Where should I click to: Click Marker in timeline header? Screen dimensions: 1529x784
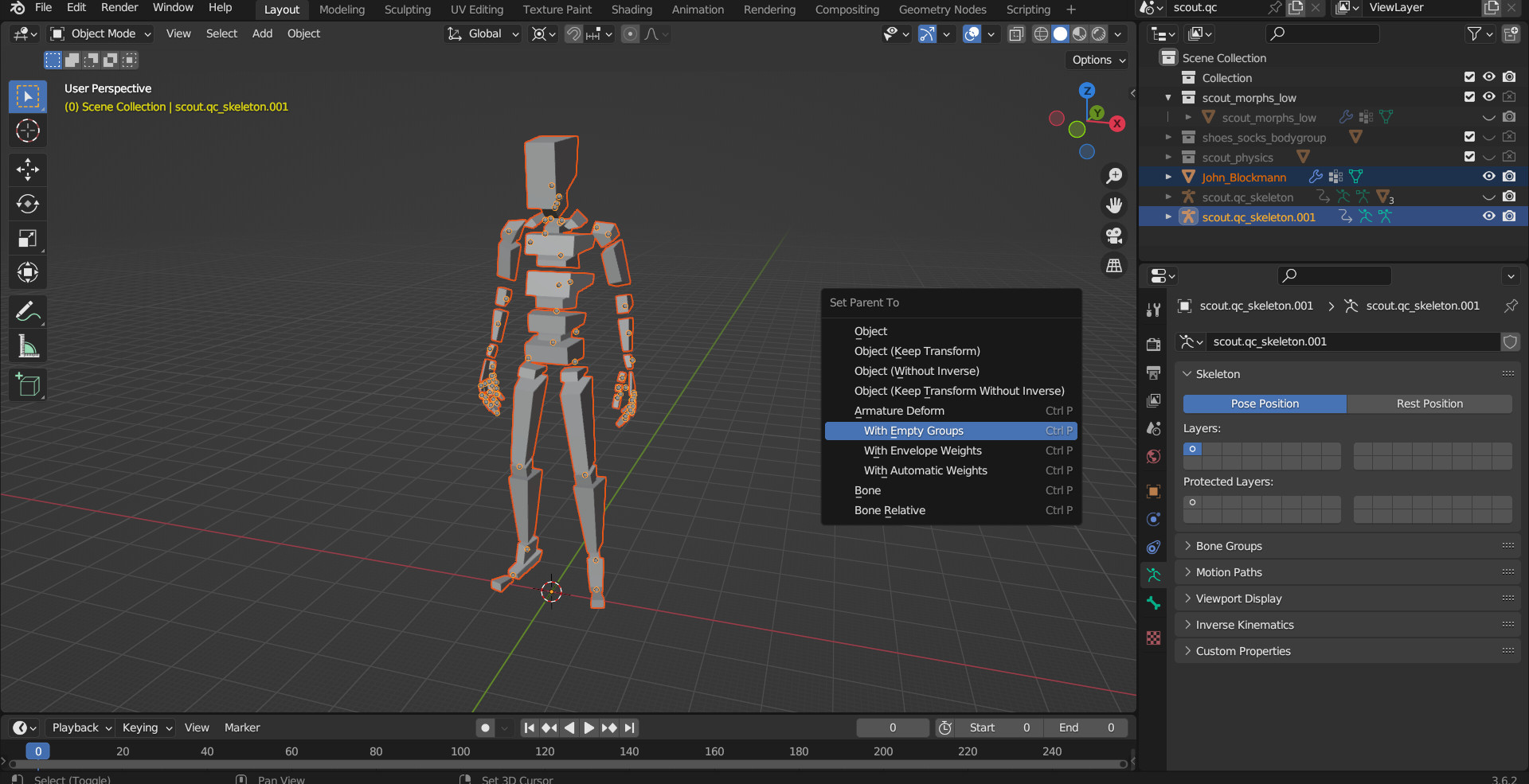click(x=242, y=727)
